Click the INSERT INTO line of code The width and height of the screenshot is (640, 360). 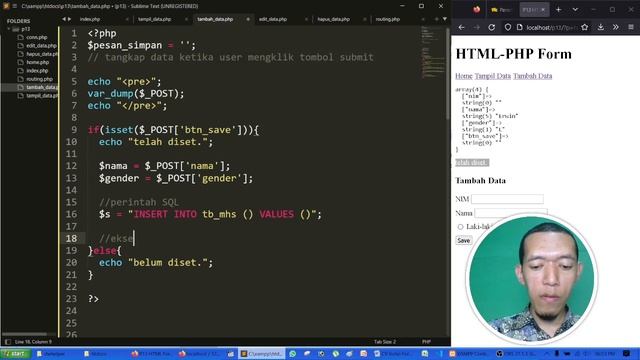click(210, 214)
